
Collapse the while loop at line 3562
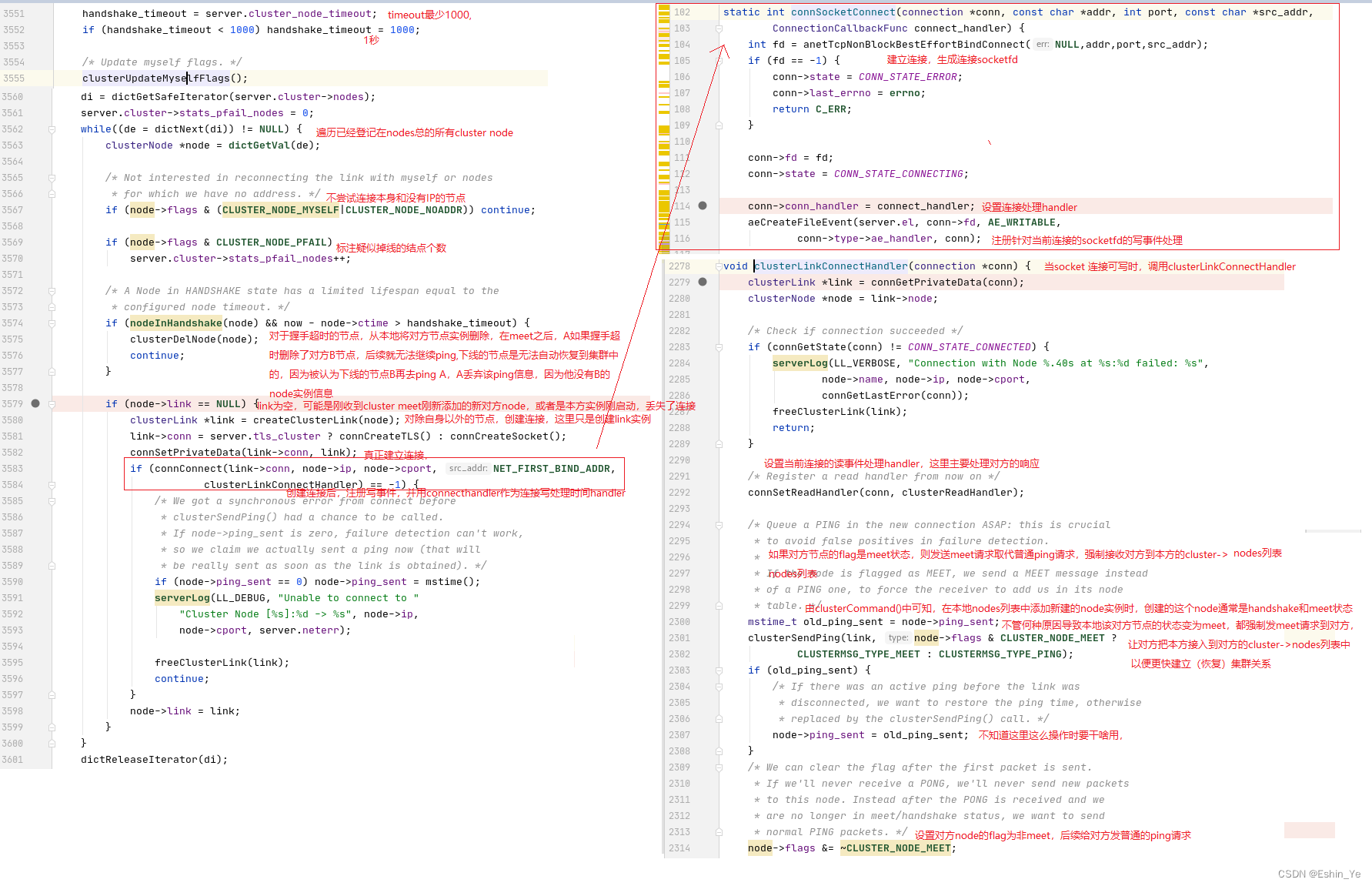(x=52, y=129)
